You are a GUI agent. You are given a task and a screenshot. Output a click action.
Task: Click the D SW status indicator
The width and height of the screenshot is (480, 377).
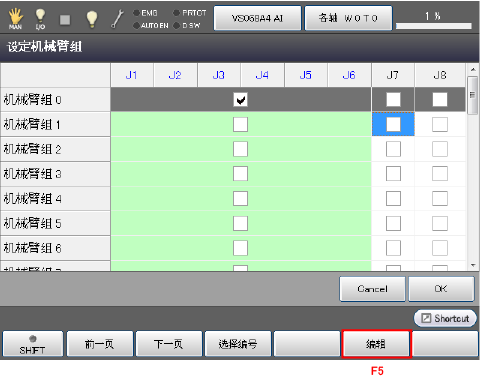coord(187,25)
